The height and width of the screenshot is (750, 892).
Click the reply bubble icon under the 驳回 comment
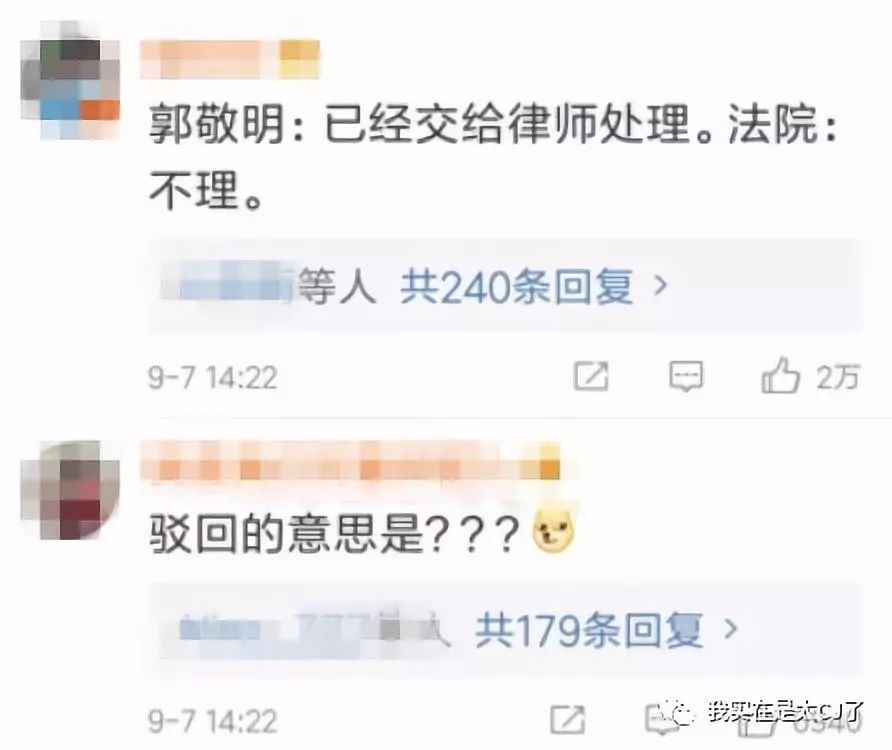tap(660, 720)
